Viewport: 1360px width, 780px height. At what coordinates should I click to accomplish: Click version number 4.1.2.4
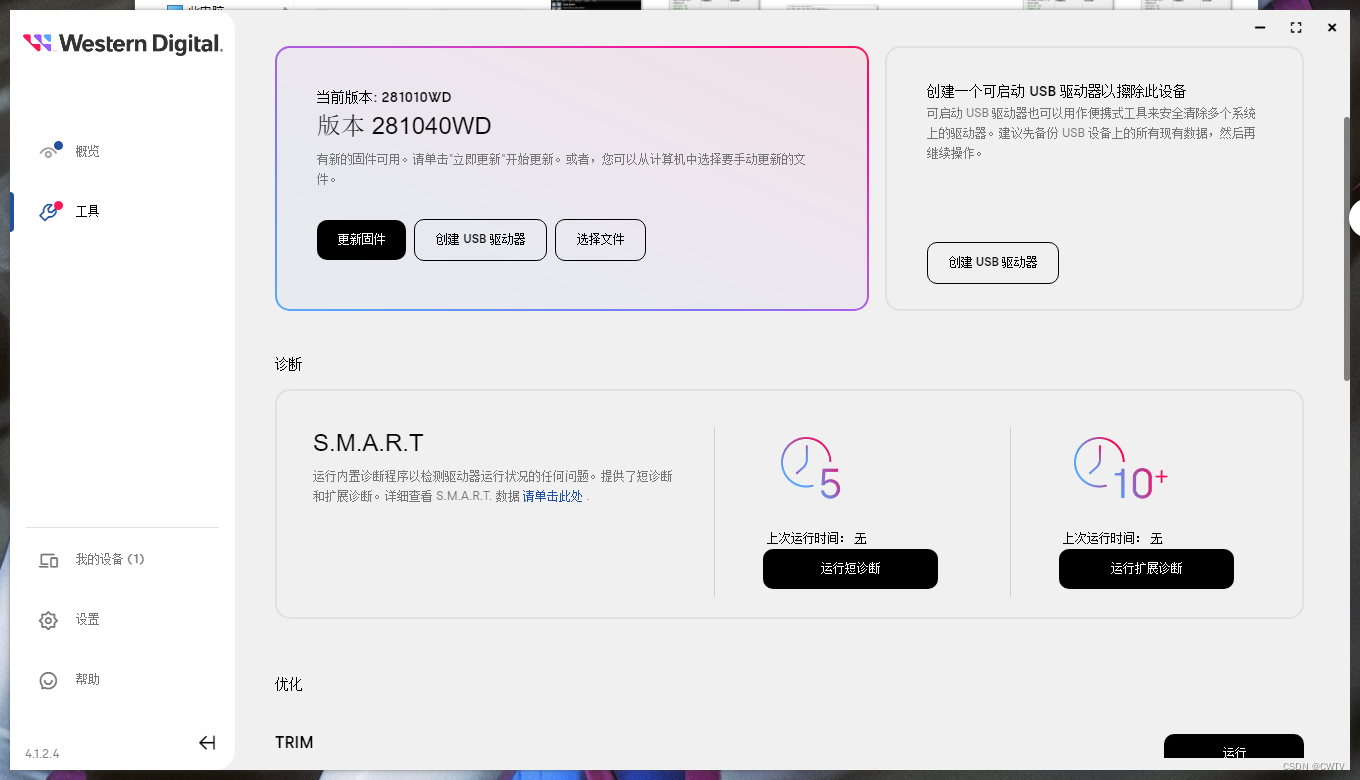coord(42,753)
